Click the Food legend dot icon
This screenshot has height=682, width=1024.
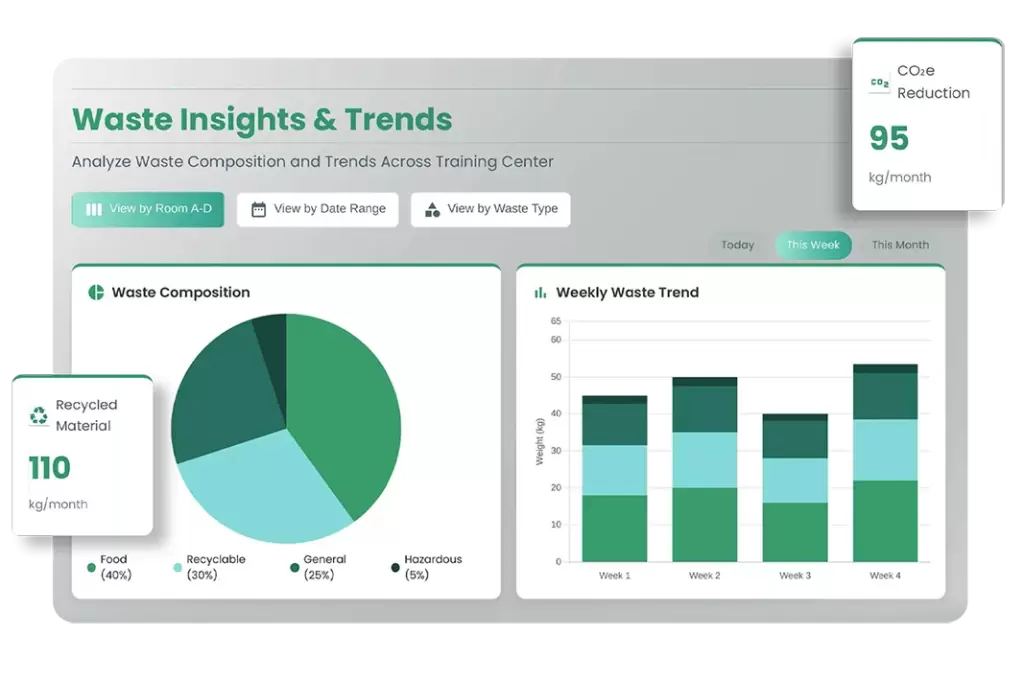coord(92,568)
